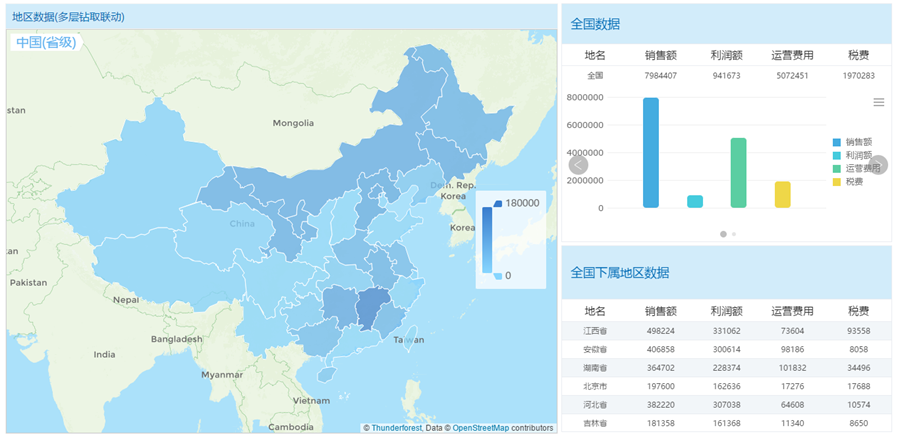Image resolution: width=900 pixels, height=436 pixels.
Task: Click Anhui profit value 300614
Action: (727, 349)
